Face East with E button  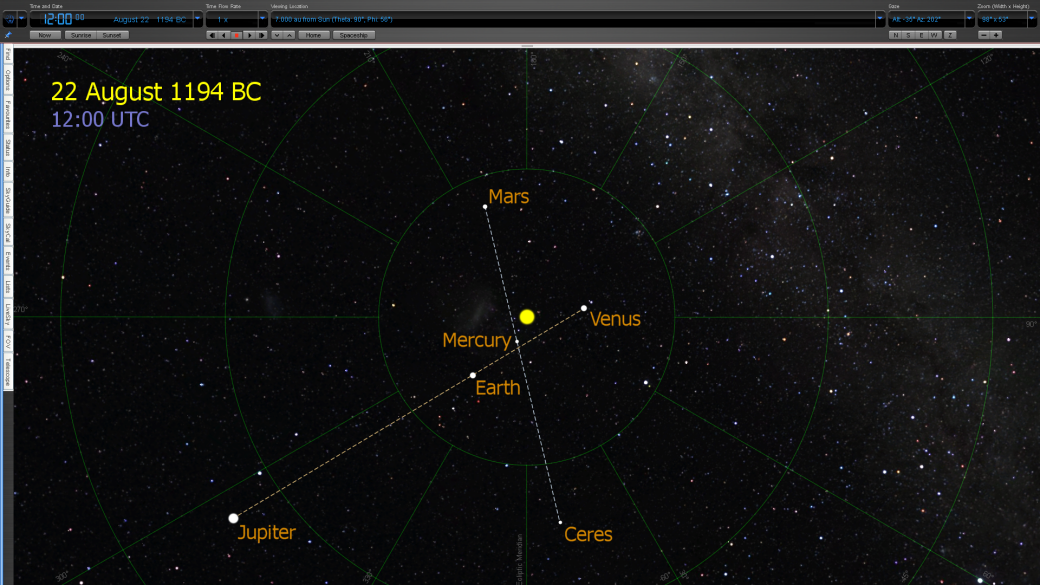(921, 35)
